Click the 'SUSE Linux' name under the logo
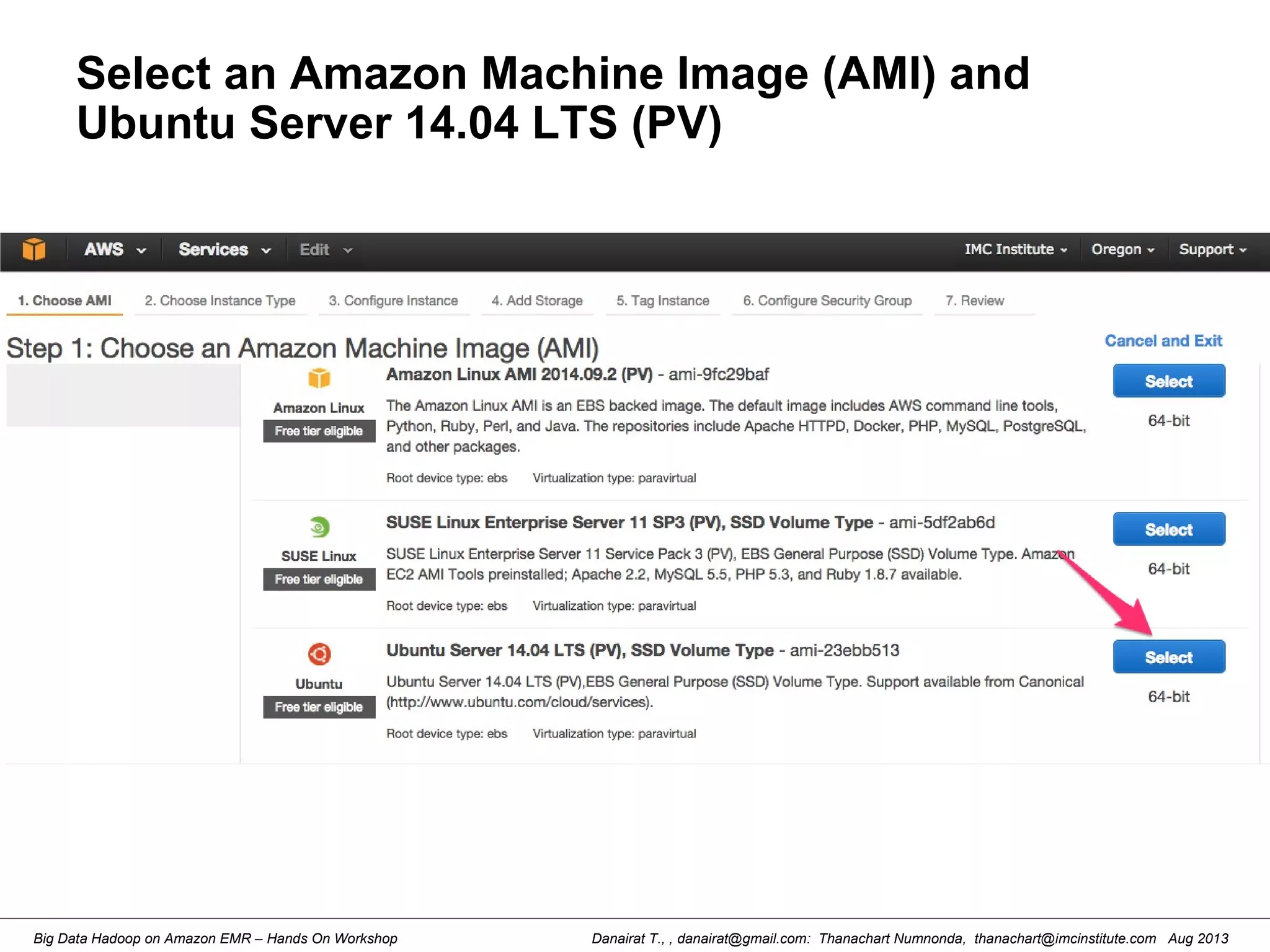This screenshot has width=1270, height=952. pos(319,556)
